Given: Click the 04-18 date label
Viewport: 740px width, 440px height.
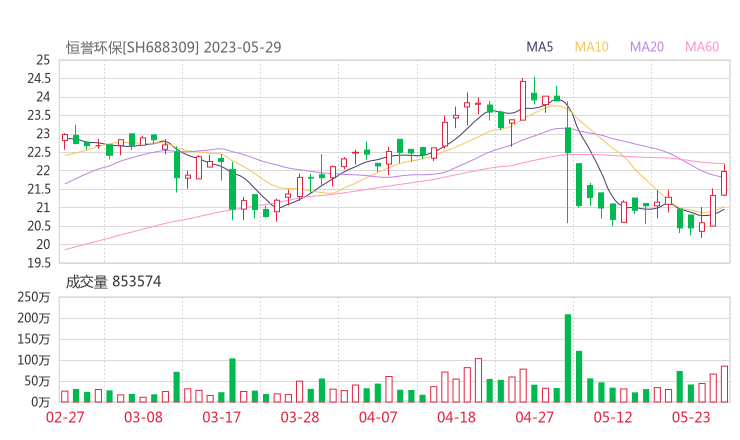Looking at the screenshot, I should (456, 417).
